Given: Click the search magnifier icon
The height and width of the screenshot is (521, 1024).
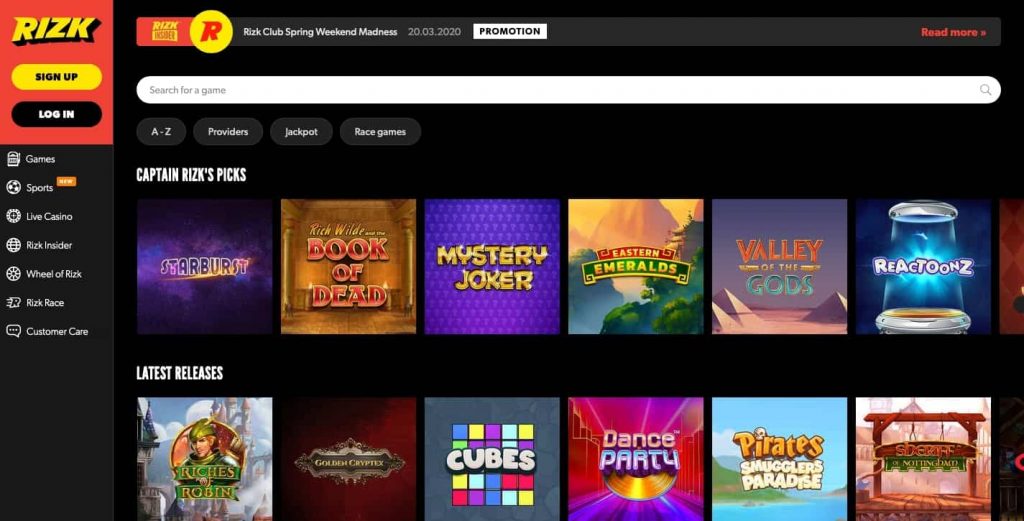Looking at the screenshot, I should pos(985,90).
